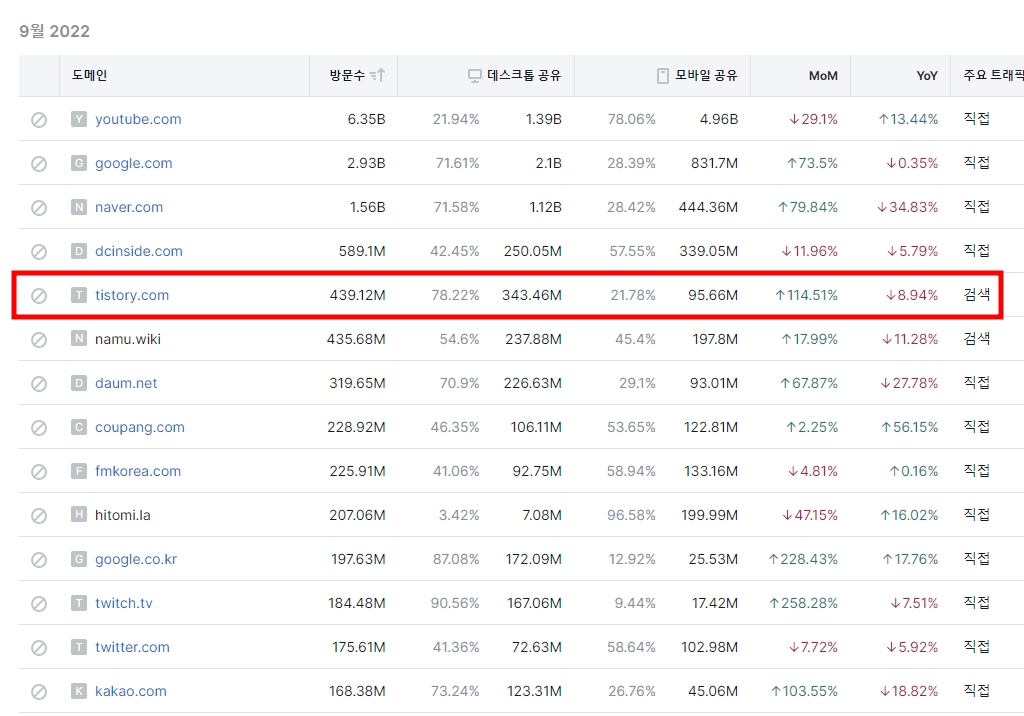Click the 주요 트래픽 column header
This screenshot has height=716, width=1024.
tap(987, 76)
